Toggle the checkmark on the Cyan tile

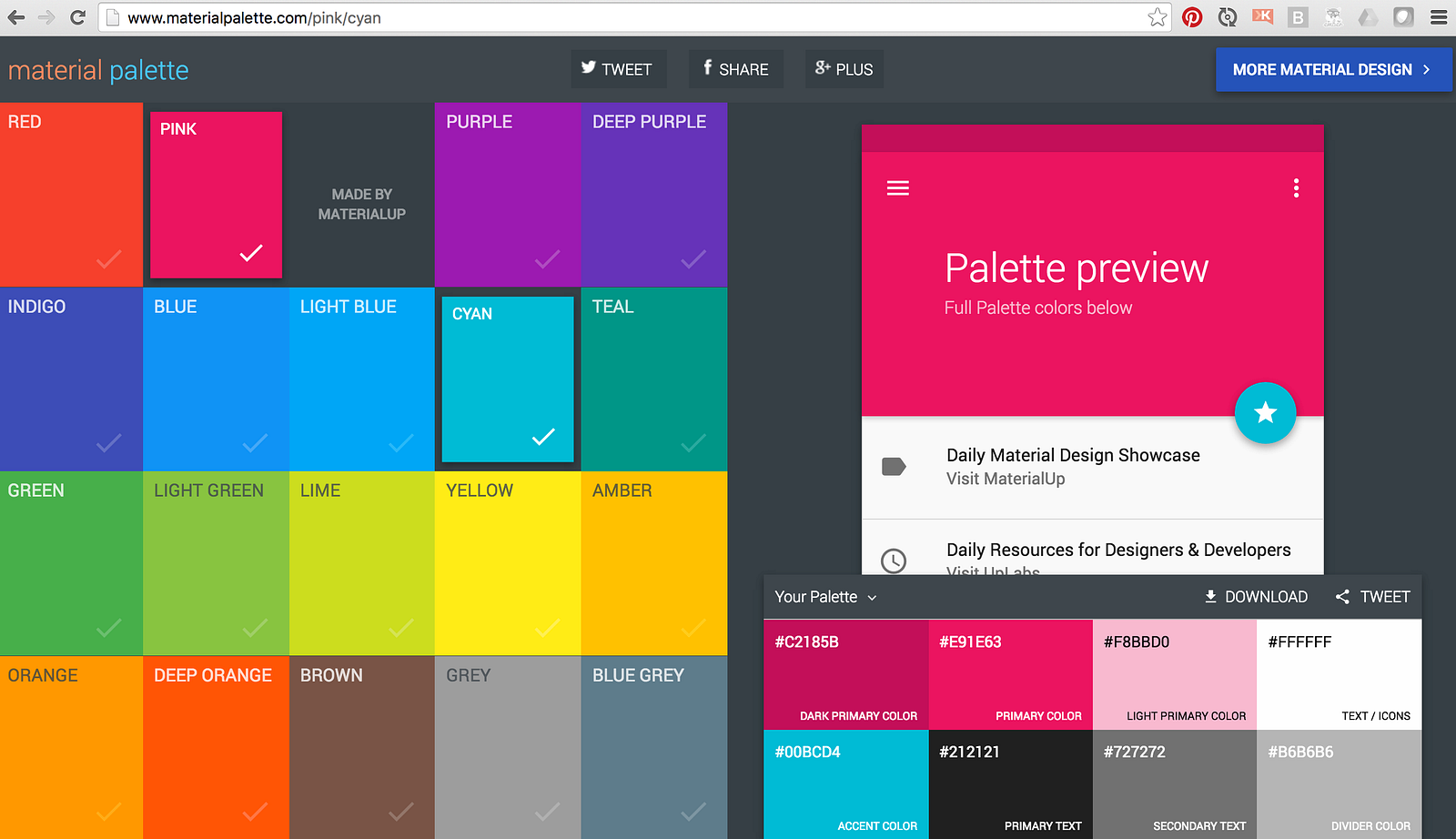543,437
